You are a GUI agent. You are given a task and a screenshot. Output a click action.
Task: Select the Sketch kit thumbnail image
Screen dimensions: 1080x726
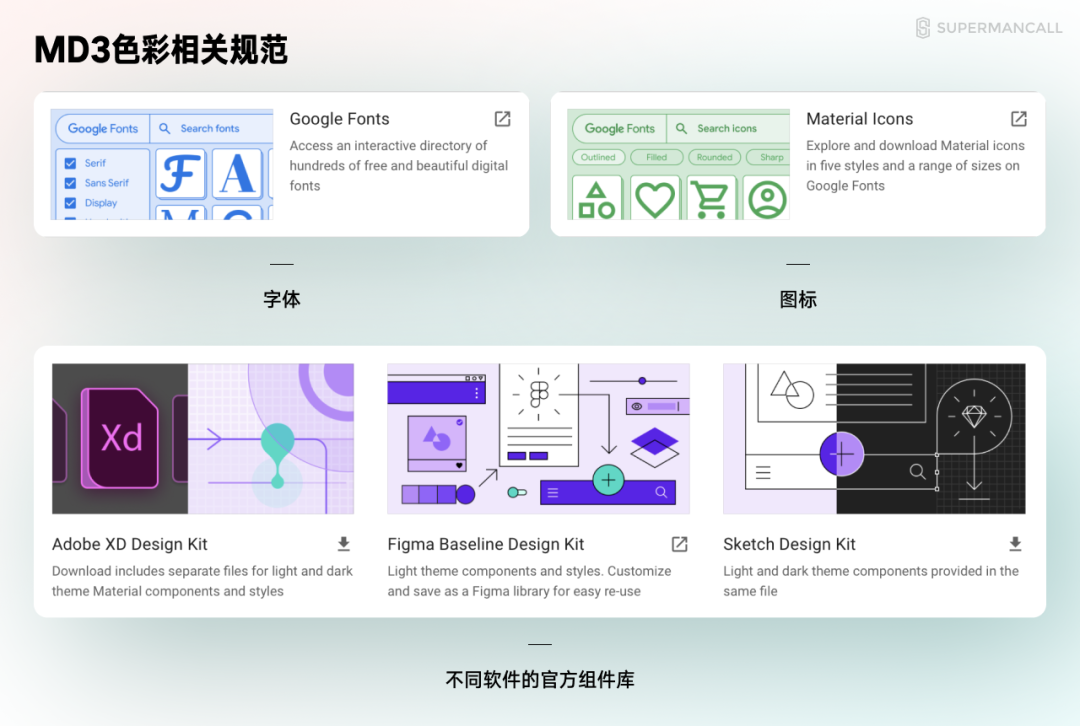coord(874,439)
